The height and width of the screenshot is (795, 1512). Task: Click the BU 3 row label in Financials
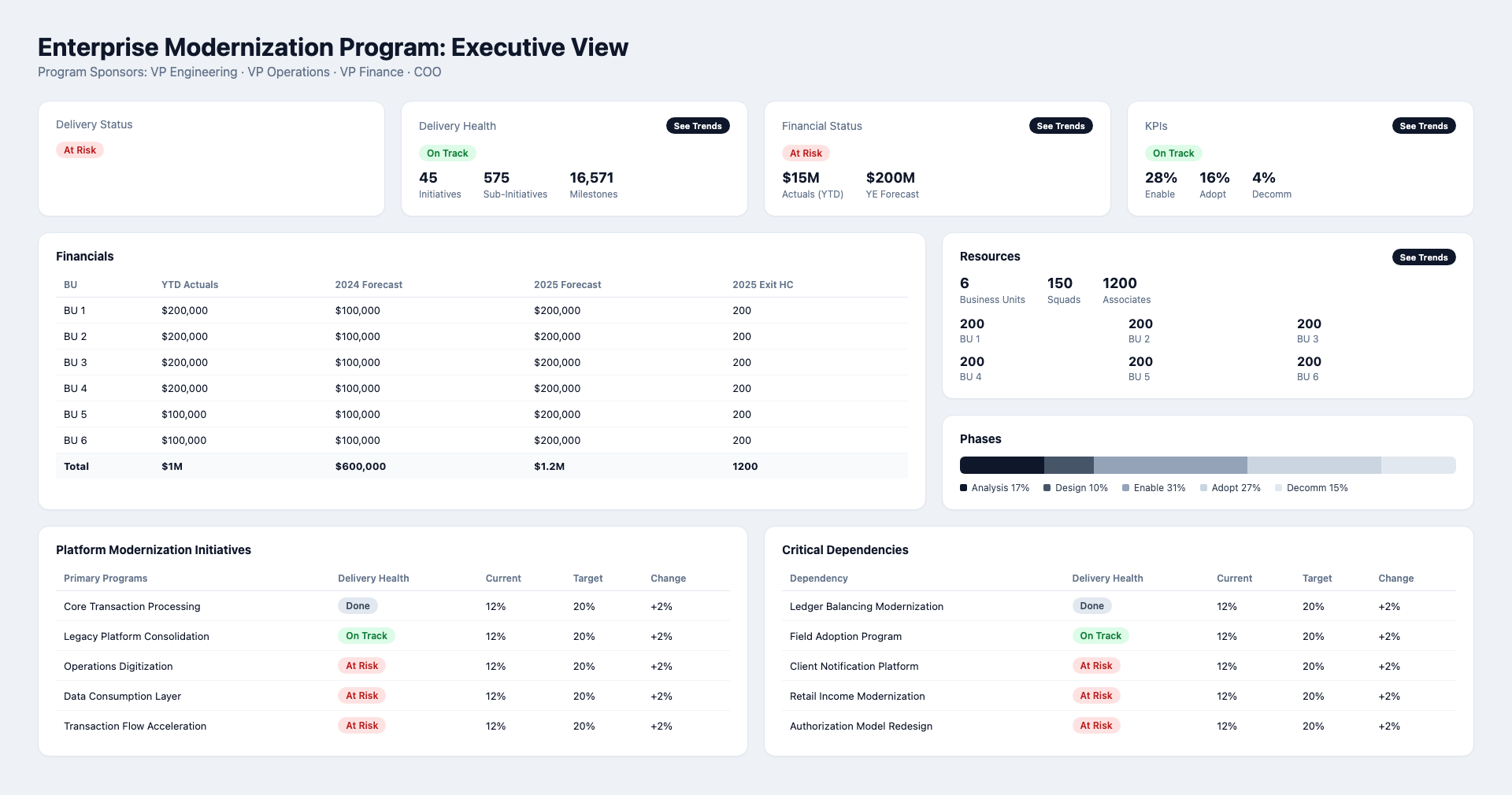[x=76, y=363]
